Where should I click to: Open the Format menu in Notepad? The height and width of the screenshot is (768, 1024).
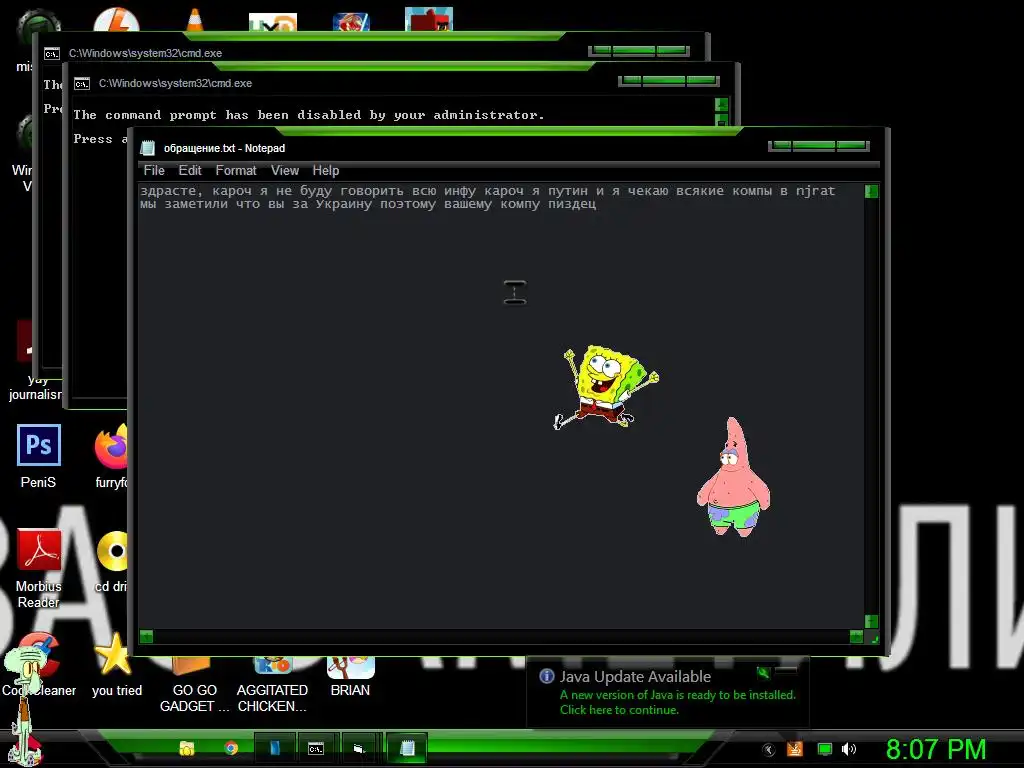(236, 170)
